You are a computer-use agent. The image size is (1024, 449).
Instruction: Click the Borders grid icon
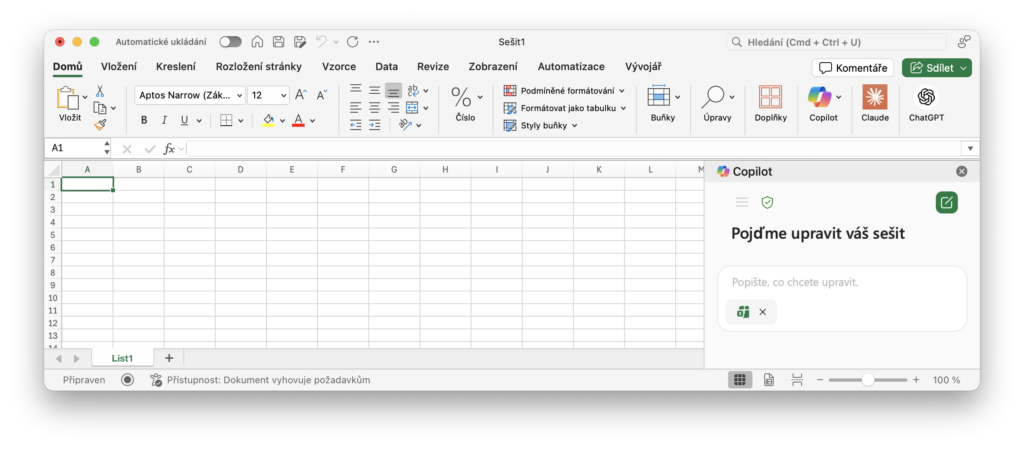226,120
